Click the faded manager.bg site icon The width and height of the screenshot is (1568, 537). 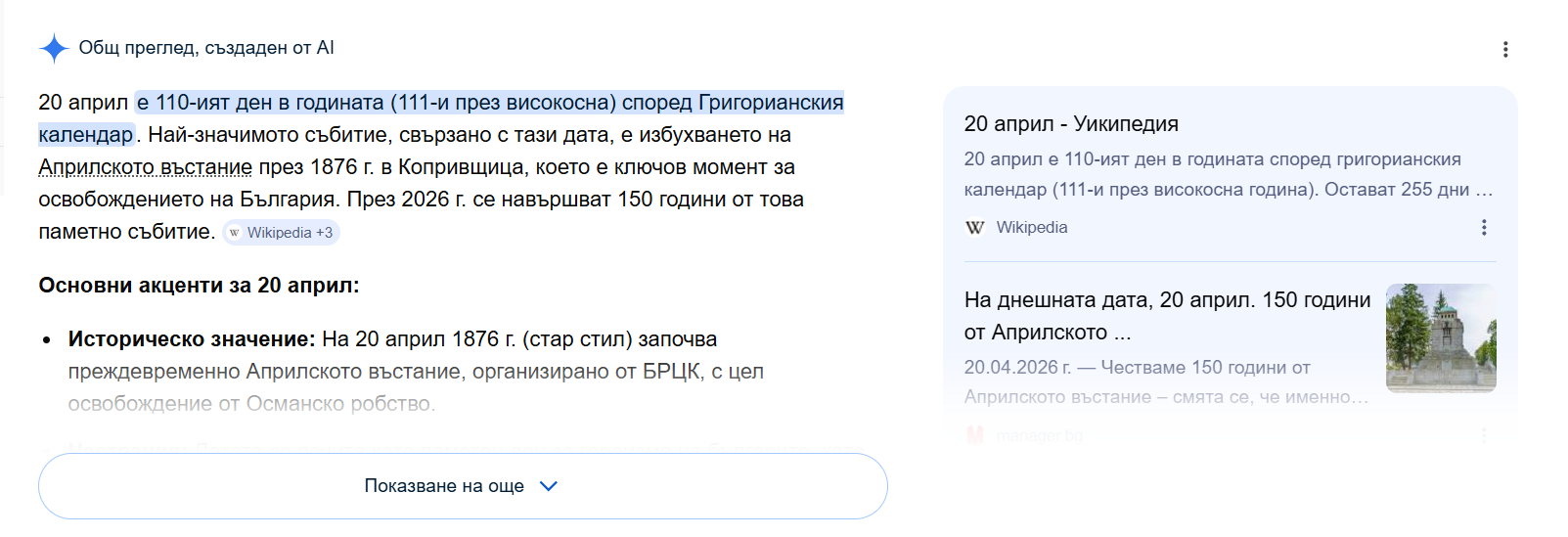(974, 435)
